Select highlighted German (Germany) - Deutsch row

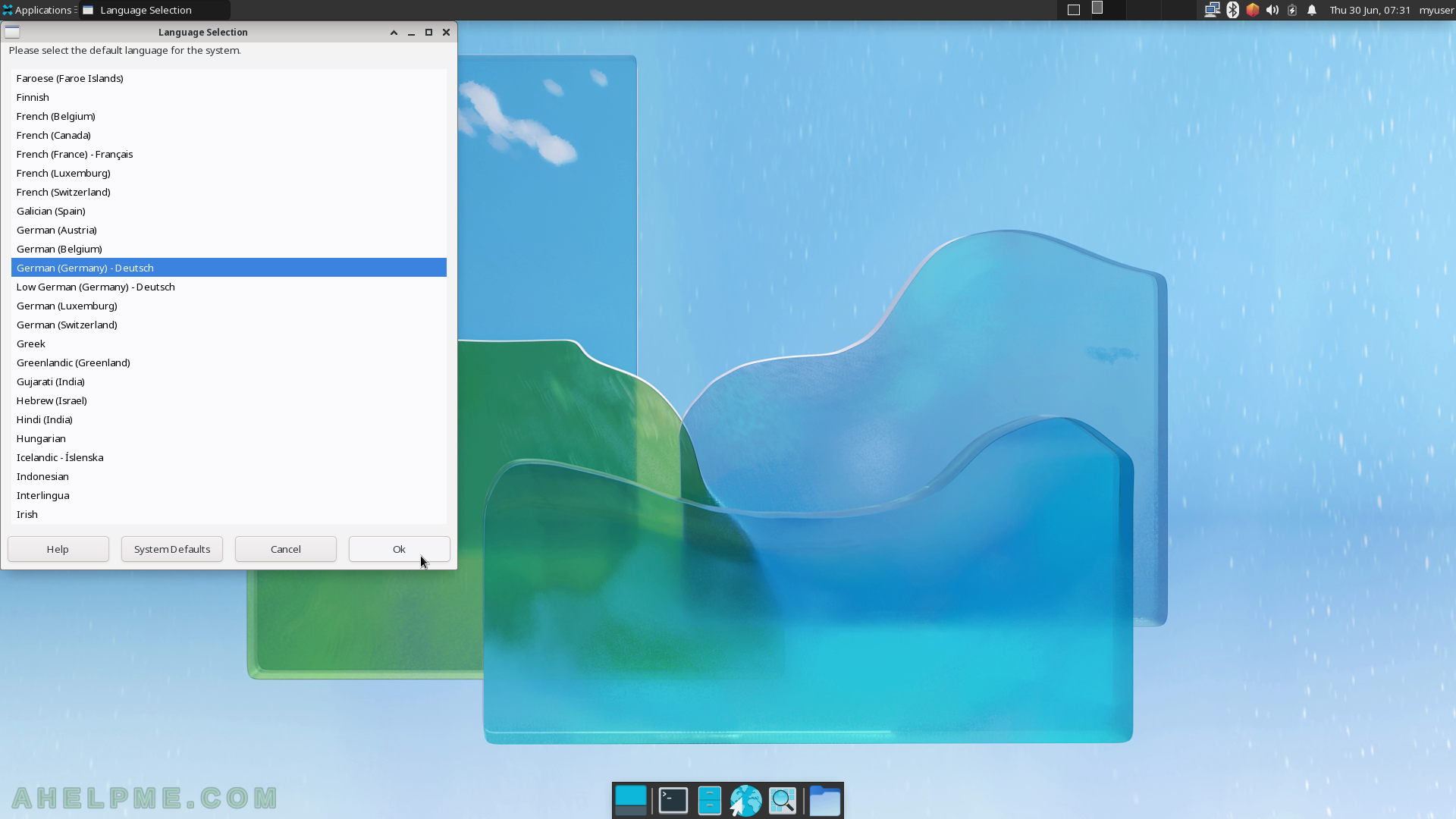229,268
